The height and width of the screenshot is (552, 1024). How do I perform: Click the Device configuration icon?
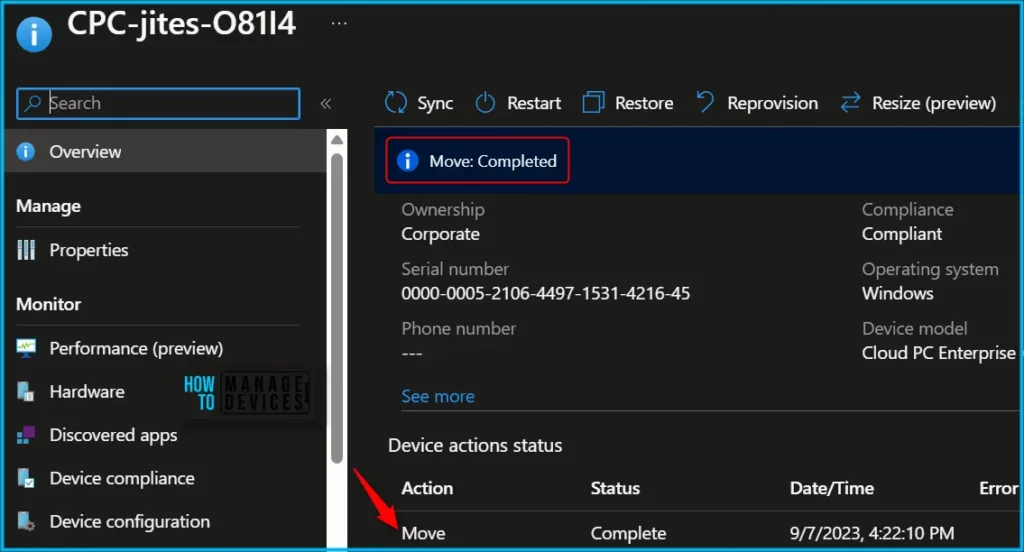pos(25,521)
